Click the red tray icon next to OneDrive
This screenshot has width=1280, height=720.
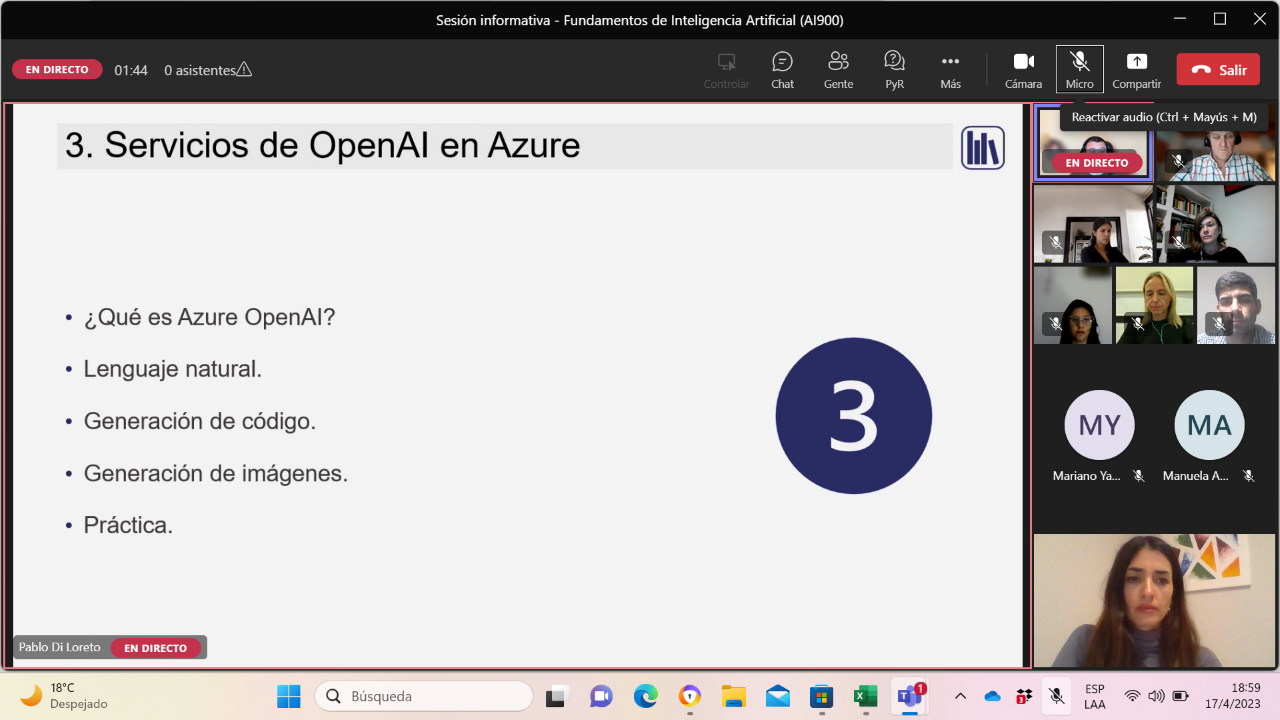coord(1024,696)
